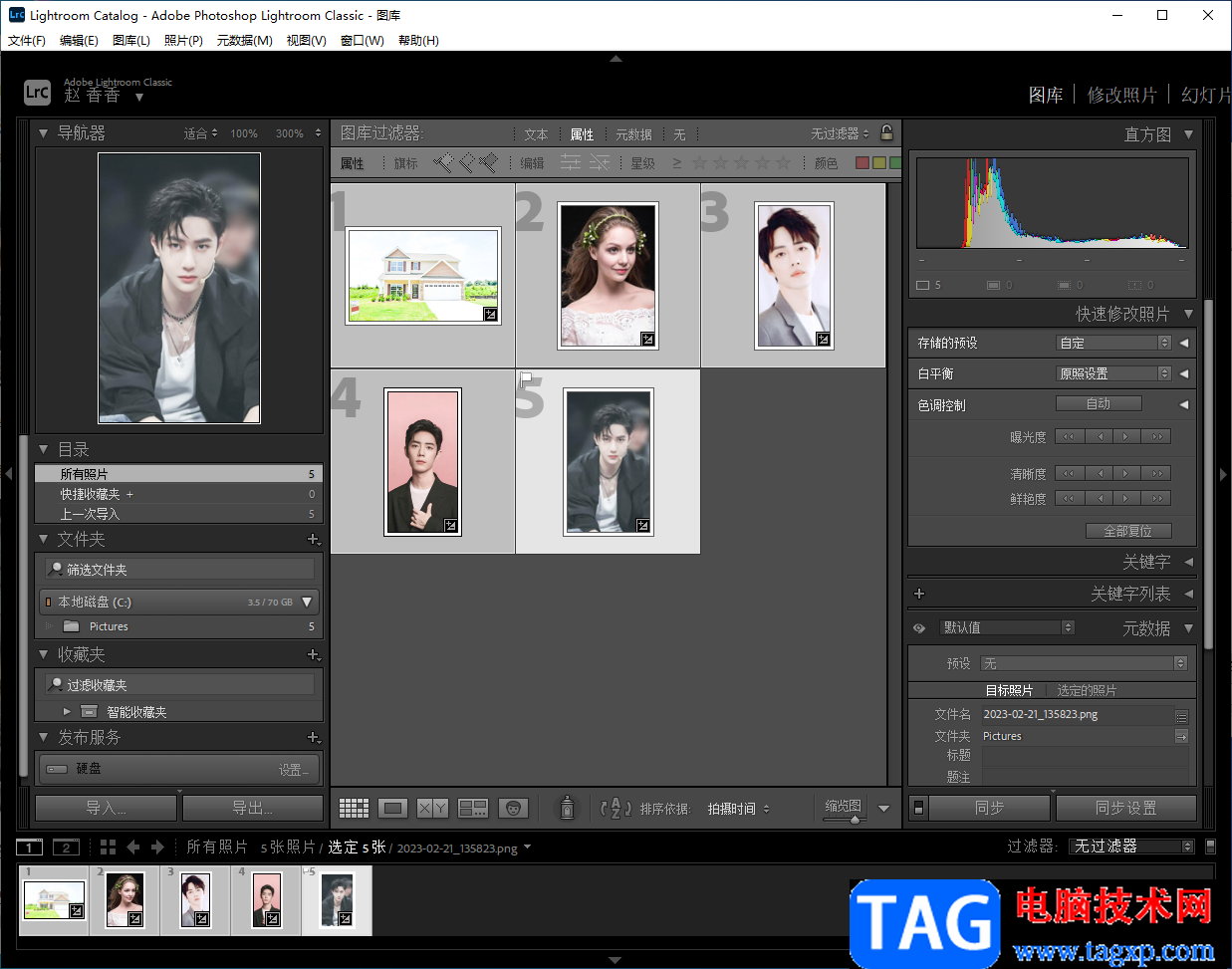Open the 元数据(M) menu
The width and height of the screenshot is (1232, 969).
click(x=244, y=41)
